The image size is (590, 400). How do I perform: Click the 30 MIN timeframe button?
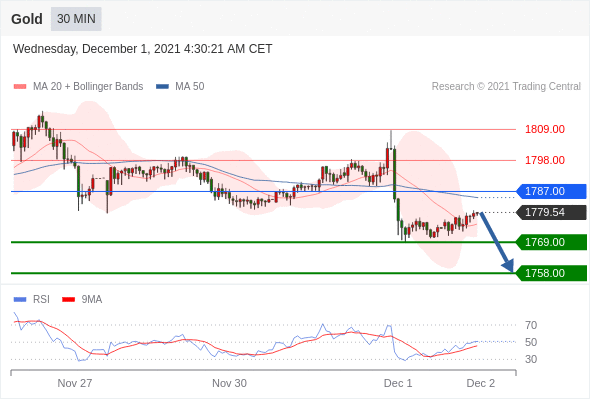pos(76,19)
